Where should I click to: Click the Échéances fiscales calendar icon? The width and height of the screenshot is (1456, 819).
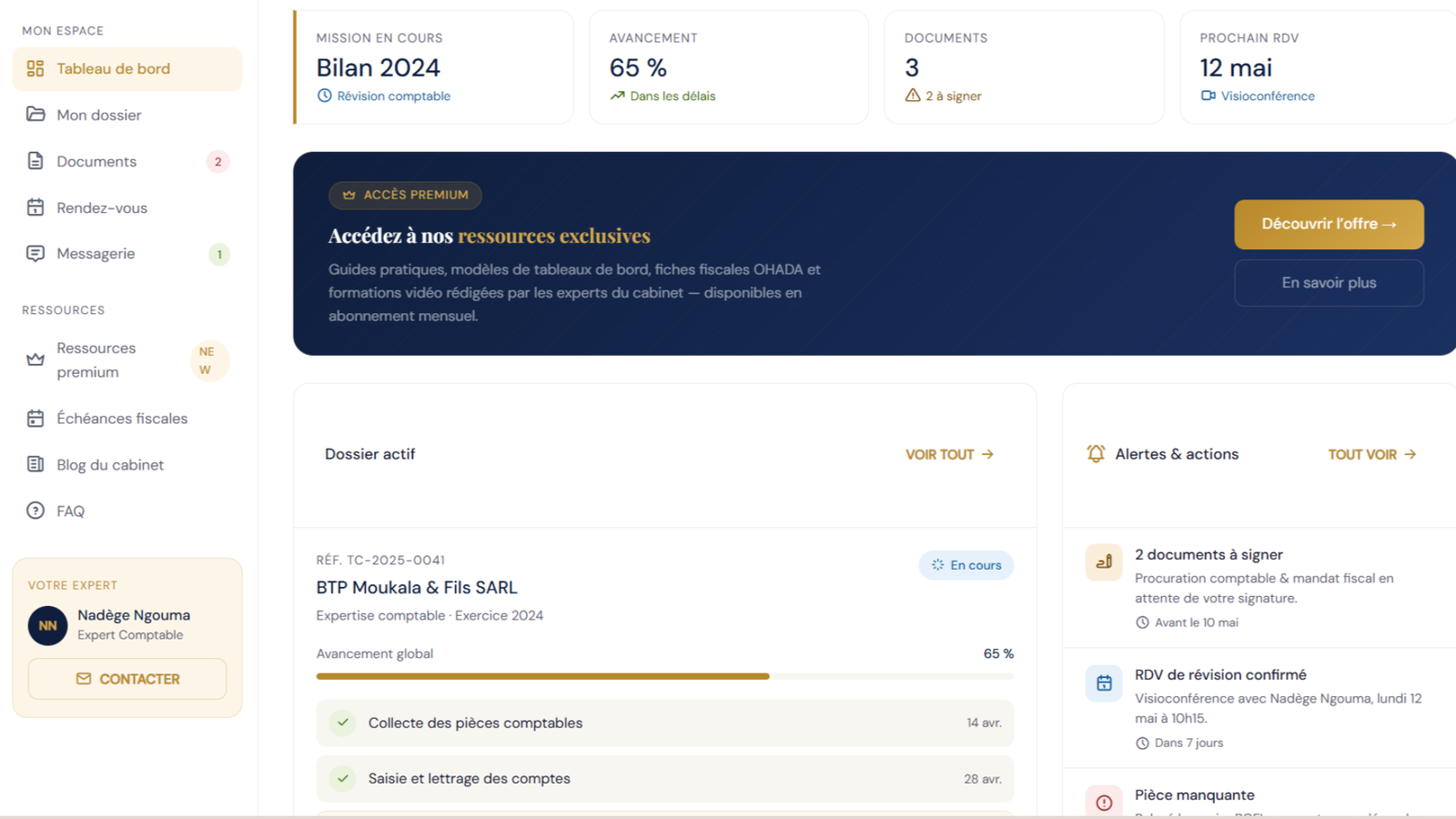point(35,419)
